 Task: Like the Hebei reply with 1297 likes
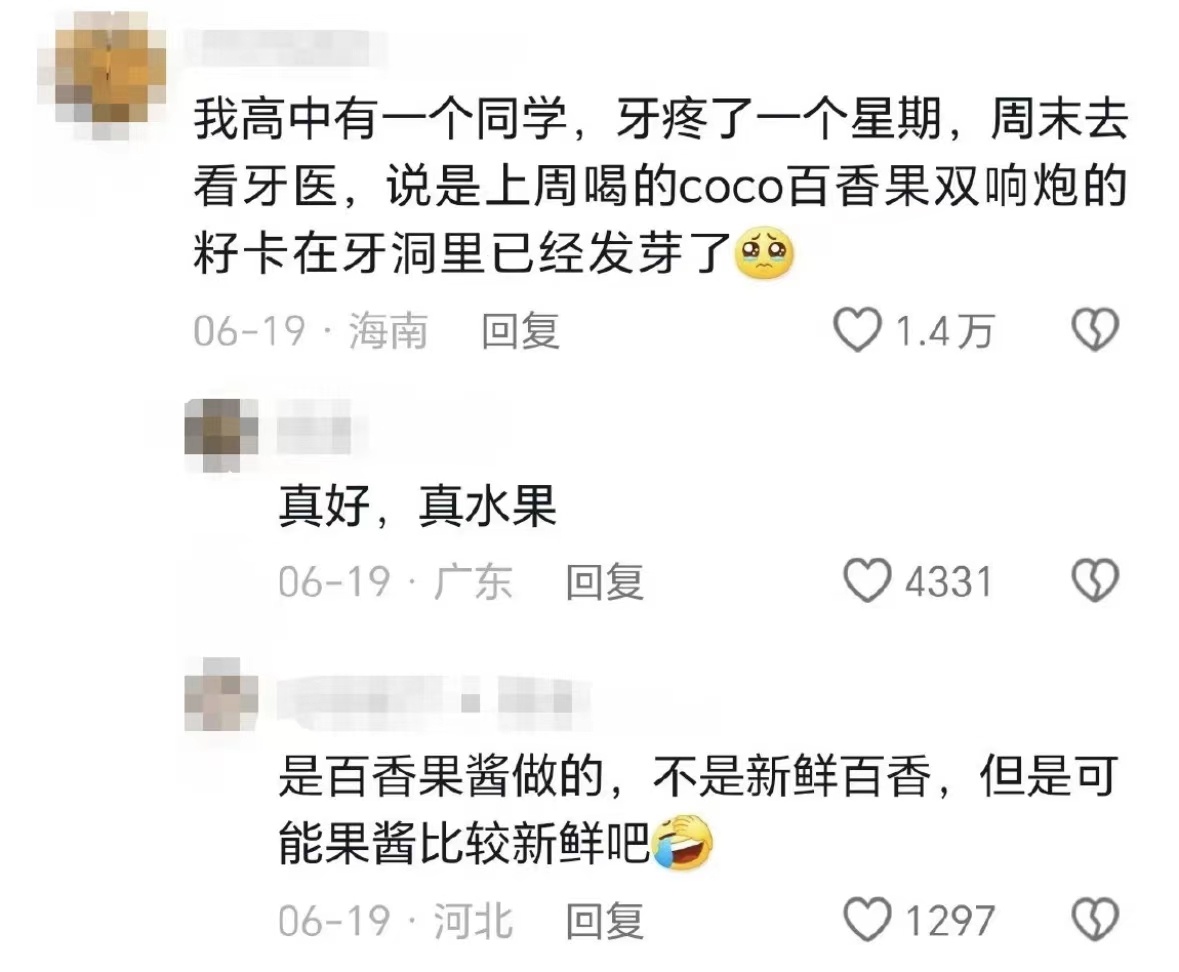[867, 919]
